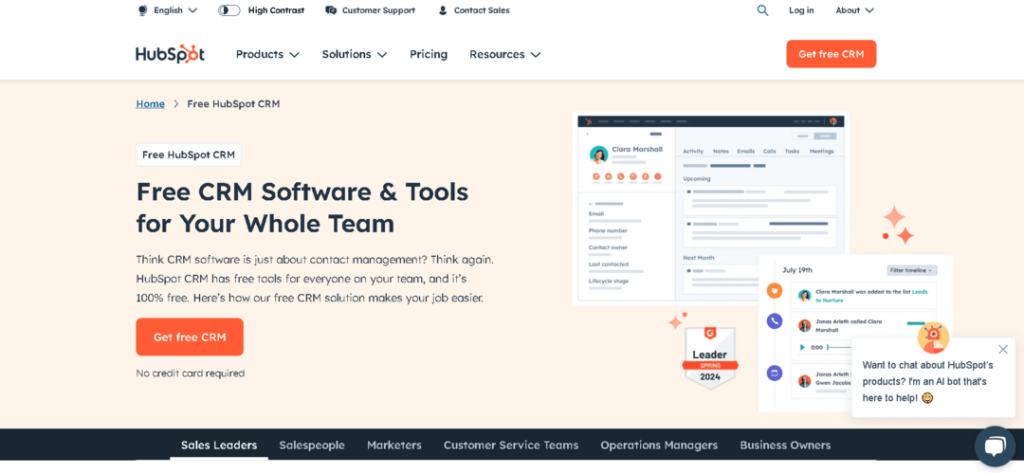Click the Free HubSpot CRM breadcrumb text

tap(233, 104)
